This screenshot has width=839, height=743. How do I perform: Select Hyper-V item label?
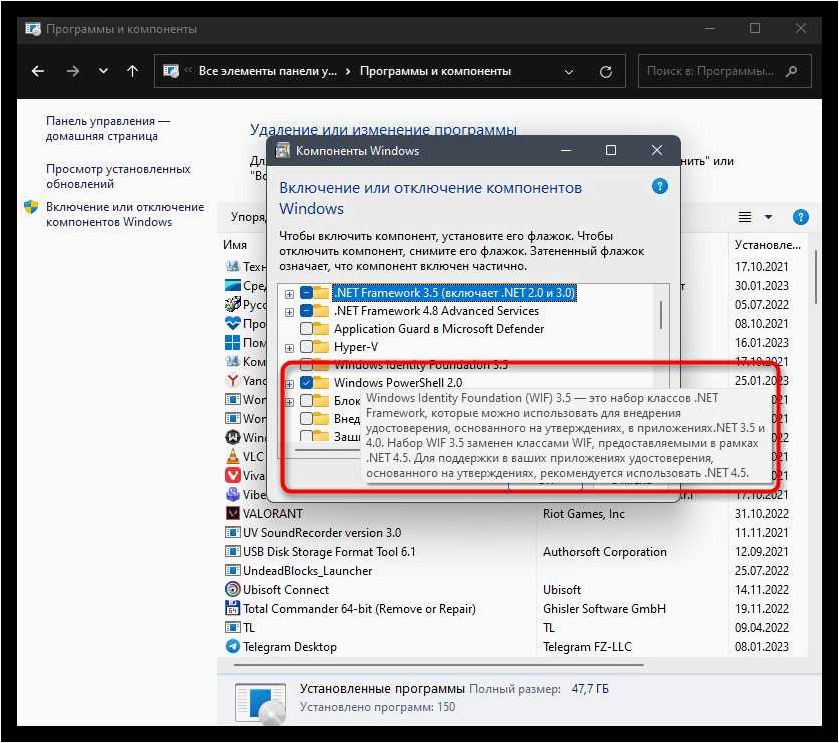(356, 347)
